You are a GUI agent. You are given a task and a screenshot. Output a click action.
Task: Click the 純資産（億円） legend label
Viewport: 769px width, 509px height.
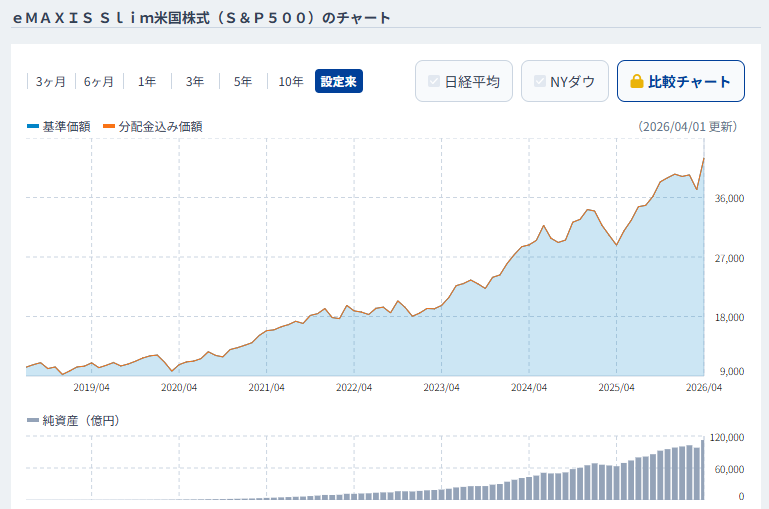81,420
